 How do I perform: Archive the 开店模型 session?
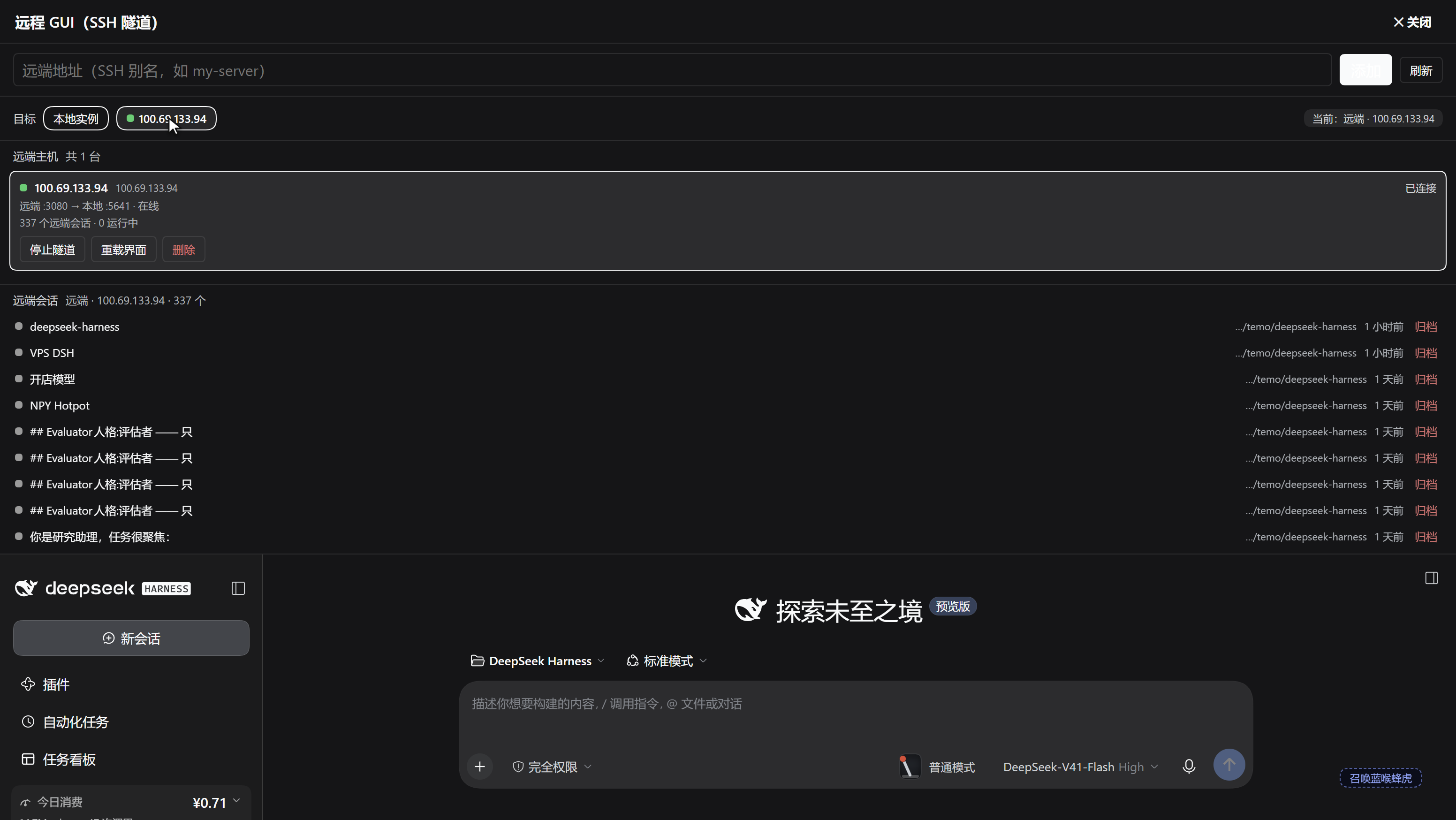(1426, 379)
